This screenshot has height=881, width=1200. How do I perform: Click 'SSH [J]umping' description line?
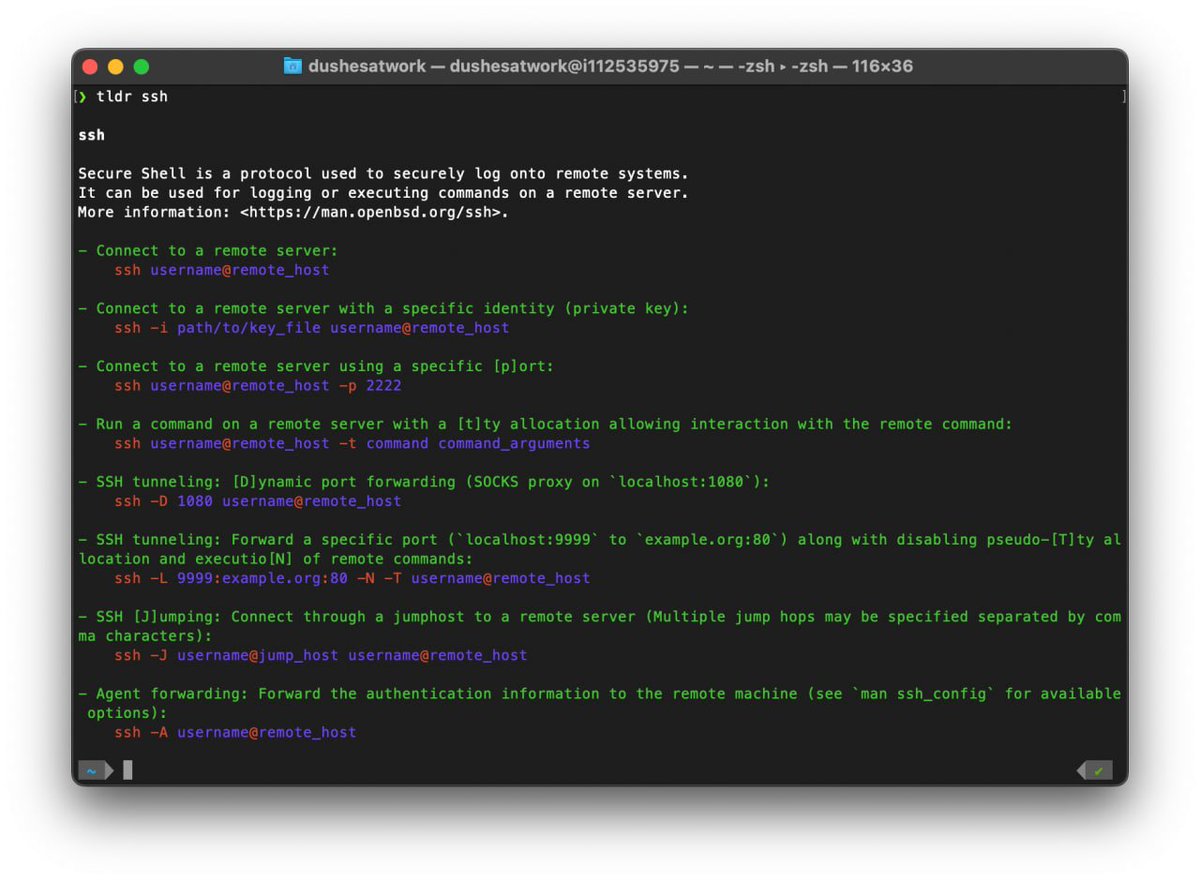click(x=600, y=617)
